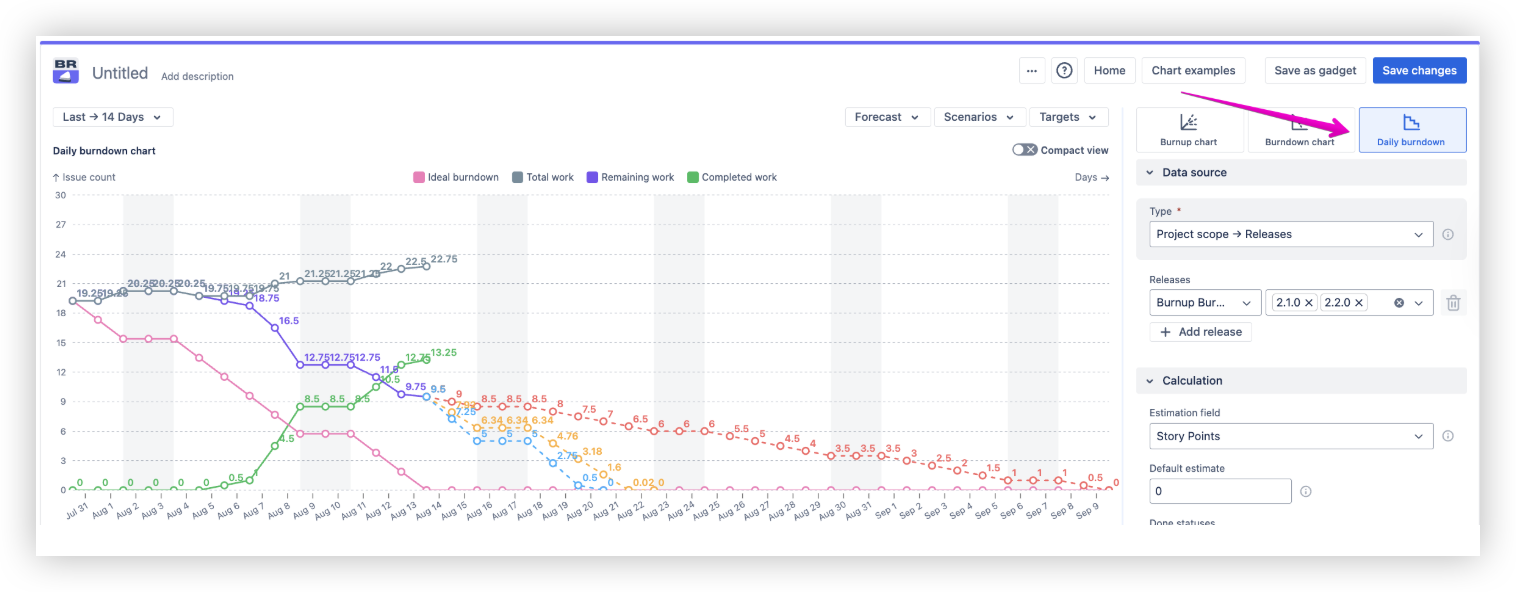Open the Story Points estimation dropdown
The width and height of the screenshot is (1516, 592).
1291,436
